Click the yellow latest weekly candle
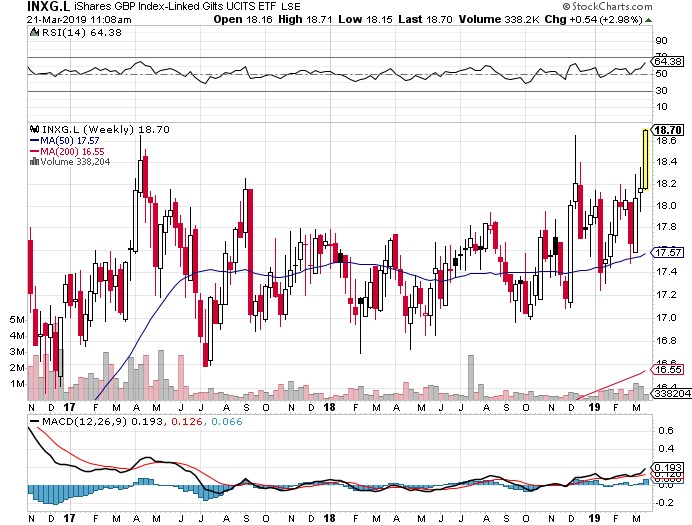 (x=646, y=160)
